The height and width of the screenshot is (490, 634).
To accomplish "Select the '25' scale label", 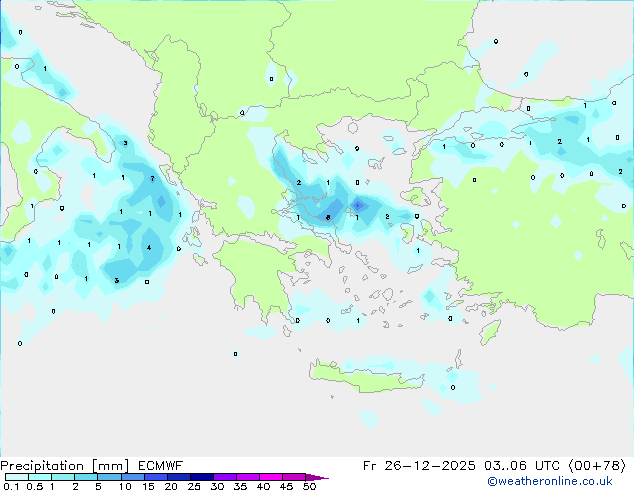I will click(194, 486).
